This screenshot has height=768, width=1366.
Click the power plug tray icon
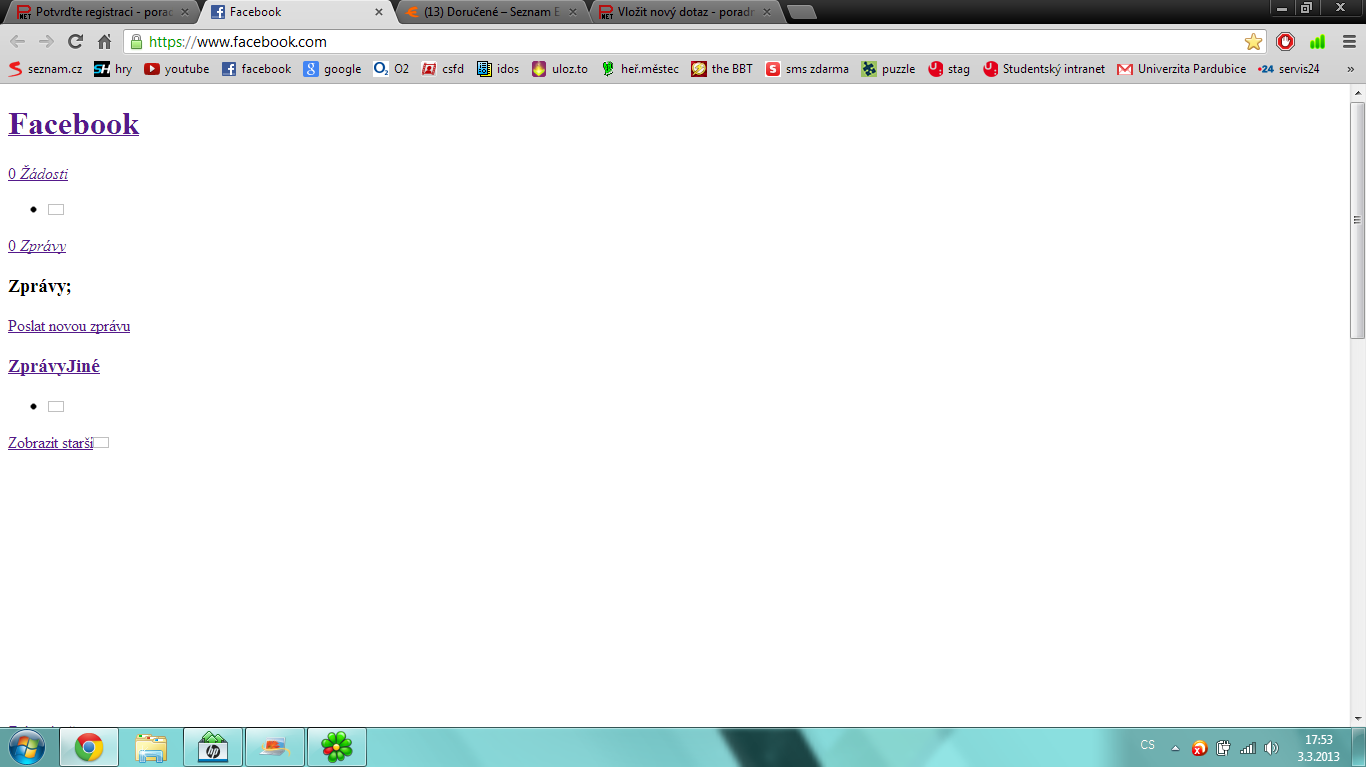1223,748
